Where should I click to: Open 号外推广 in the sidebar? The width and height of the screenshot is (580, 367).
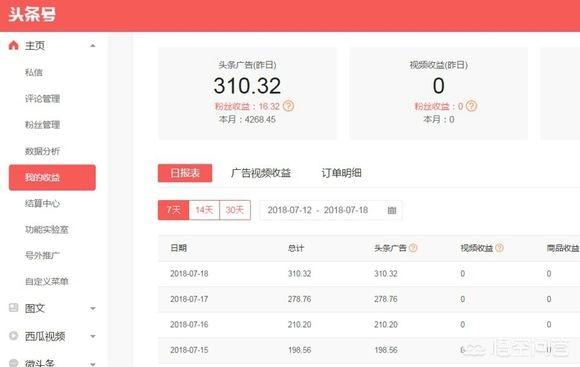(x=43, y=255)
